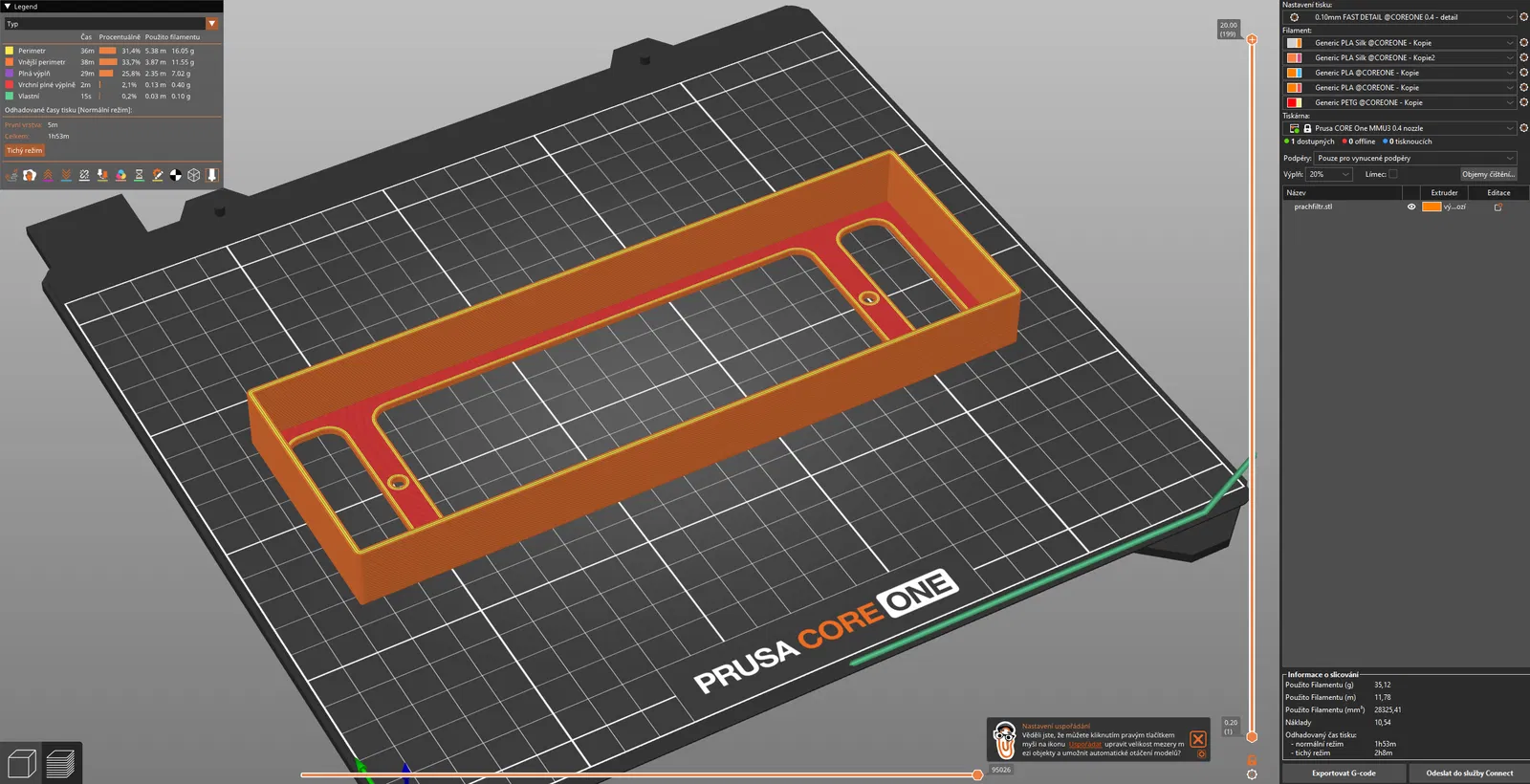Toggle travel moves visibility in legend toolbar
1530x784 pixels.
click(11, 175)
